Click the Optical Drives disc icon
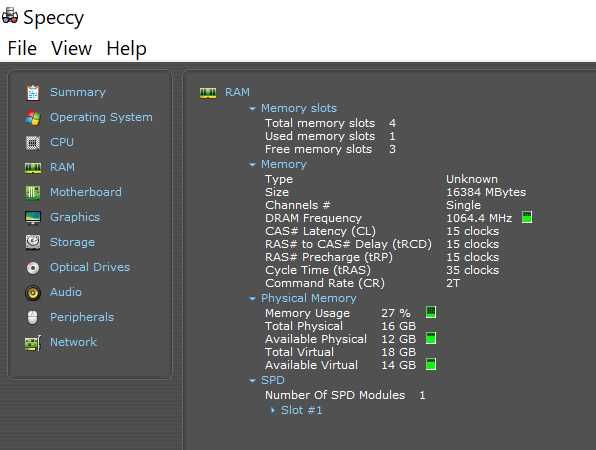Screen dimensions: 596x450 (33, 268)
